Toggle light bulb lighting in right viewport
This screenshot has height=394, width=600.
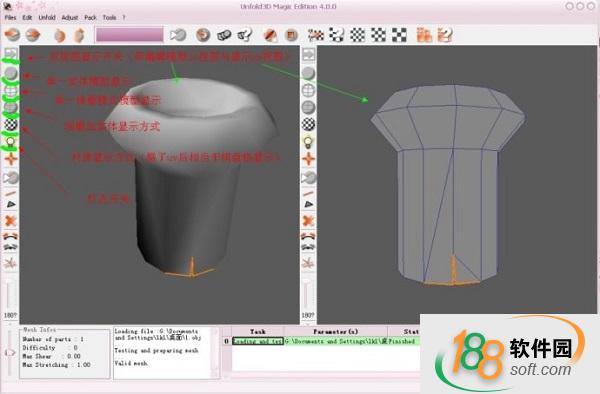308,142
